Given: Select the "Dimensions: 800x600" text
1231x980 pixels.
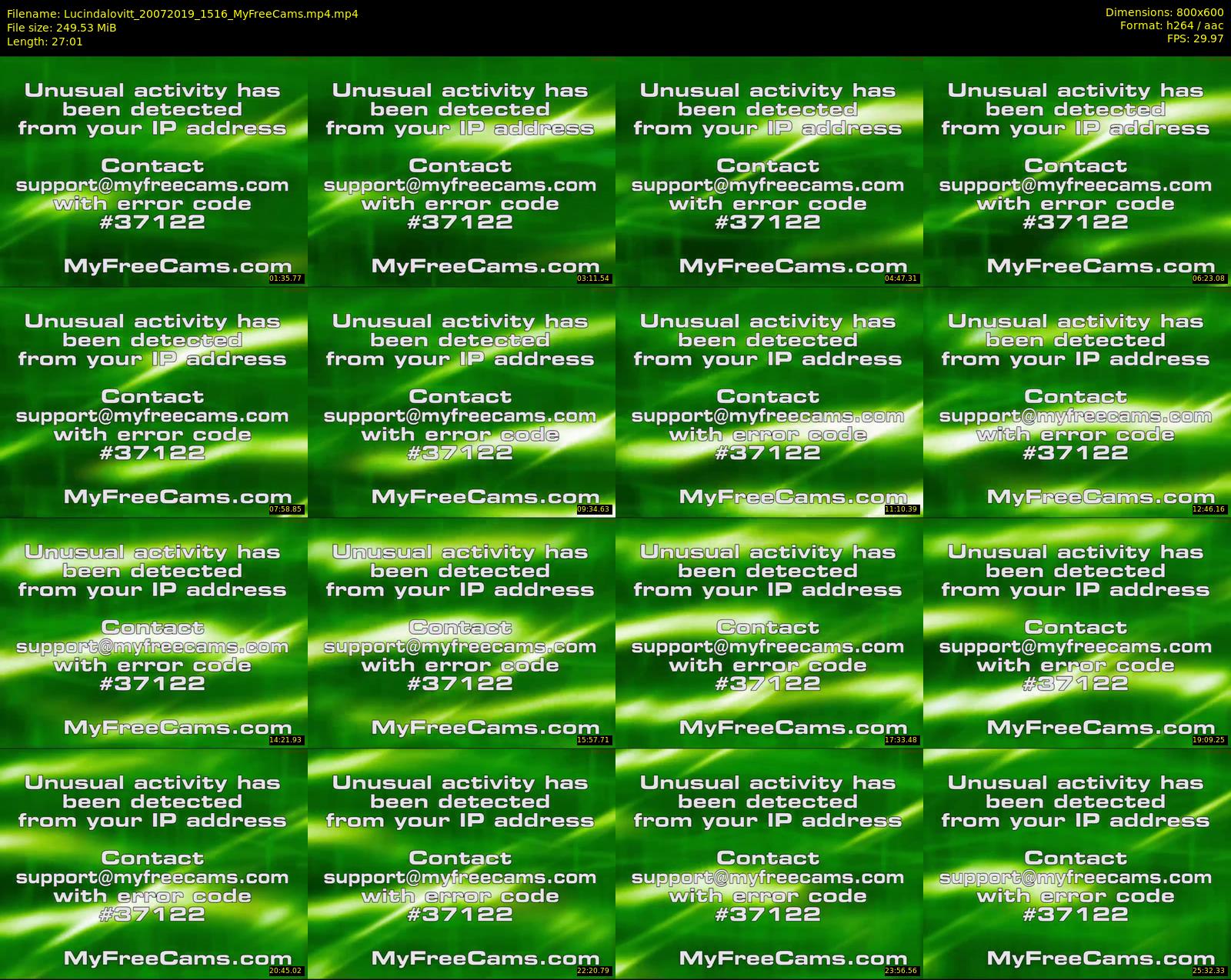Looking at the screenshot, I should click(1164, 12).
